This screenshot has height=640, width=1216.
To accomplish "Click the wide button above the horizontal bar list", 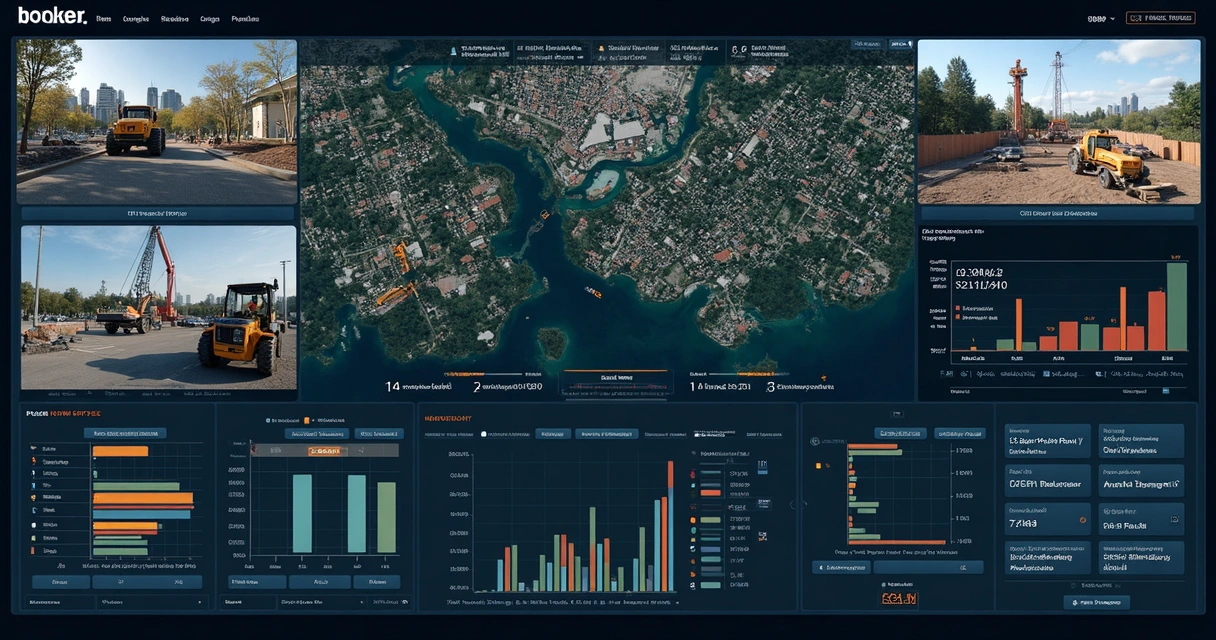I will pyautogui.click(x=125, y=433).
